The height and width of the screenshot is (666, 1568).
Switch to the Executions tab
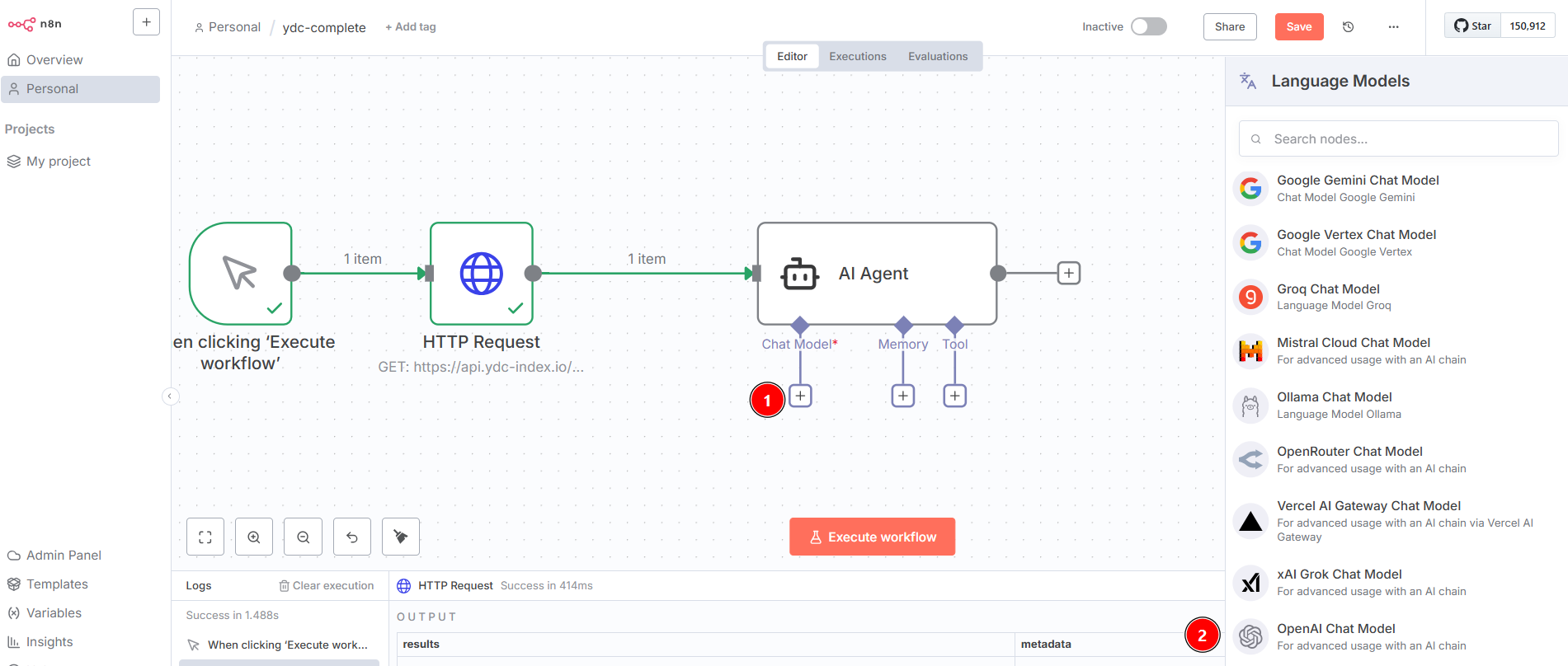tap(858, 56)
